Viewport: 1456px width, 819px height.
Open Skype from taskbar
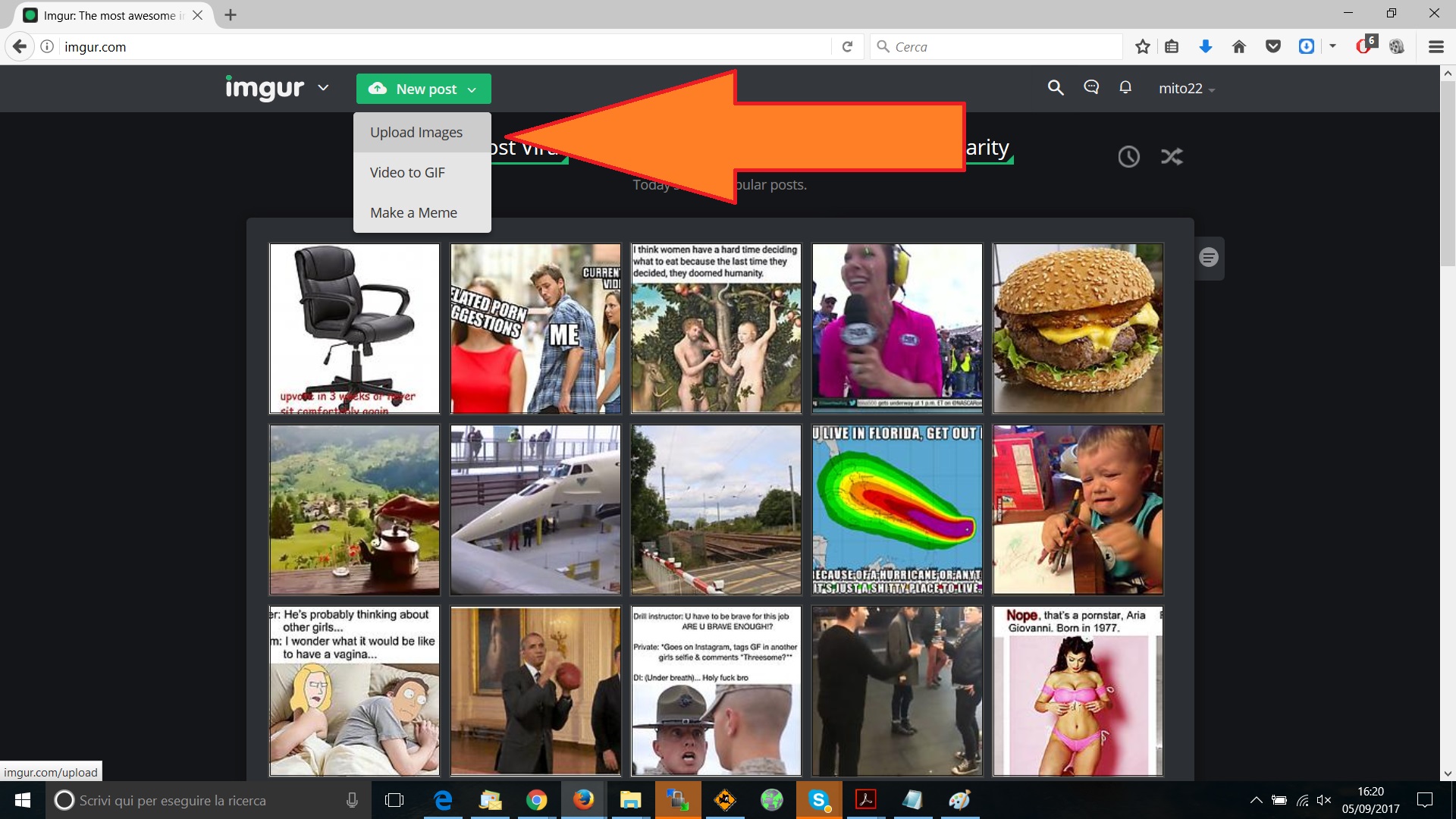819,800
